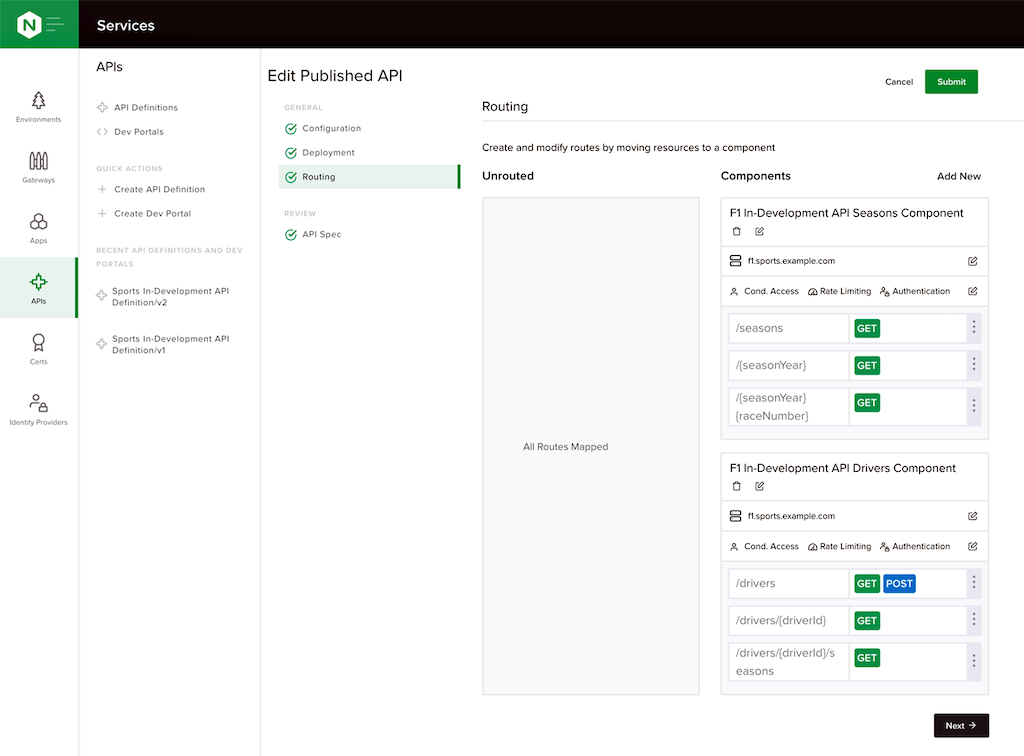Screen dimensions: 1024x756
Task: Click the green Submit button
Action: click(951, 82)
